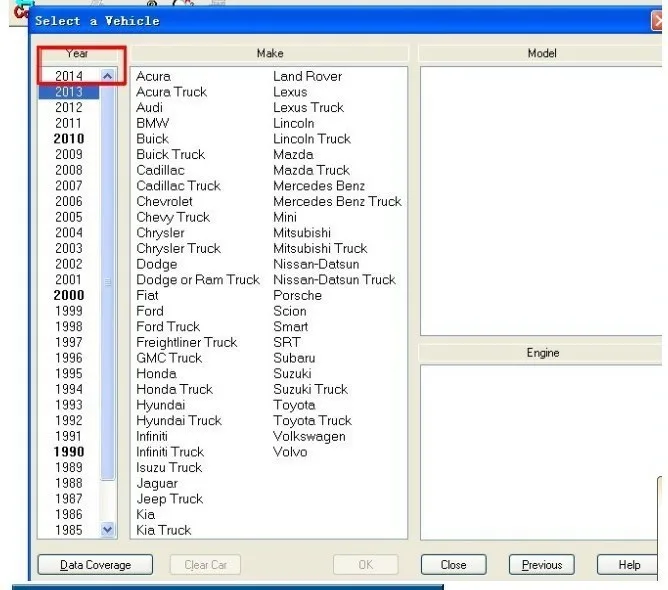668x590 pixels.
Task: Choose the bold year 2010
Action: (69, 138)
